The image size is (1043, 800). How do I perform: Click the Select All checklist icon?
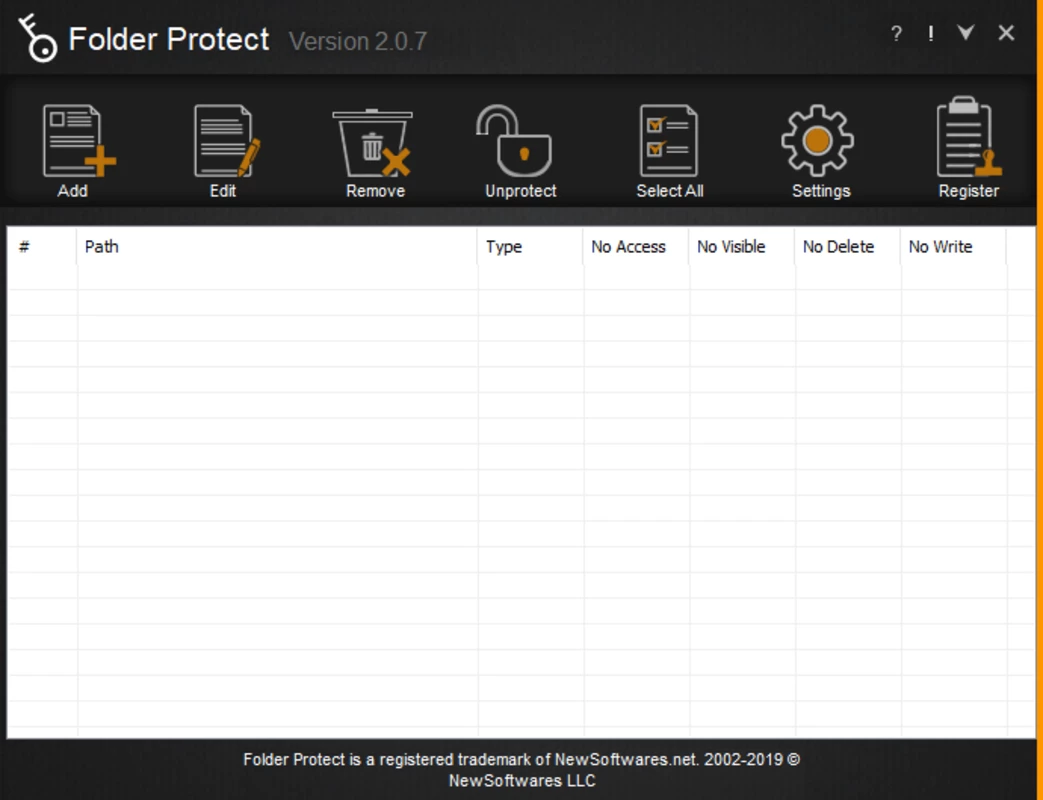(x=669, y=141)
